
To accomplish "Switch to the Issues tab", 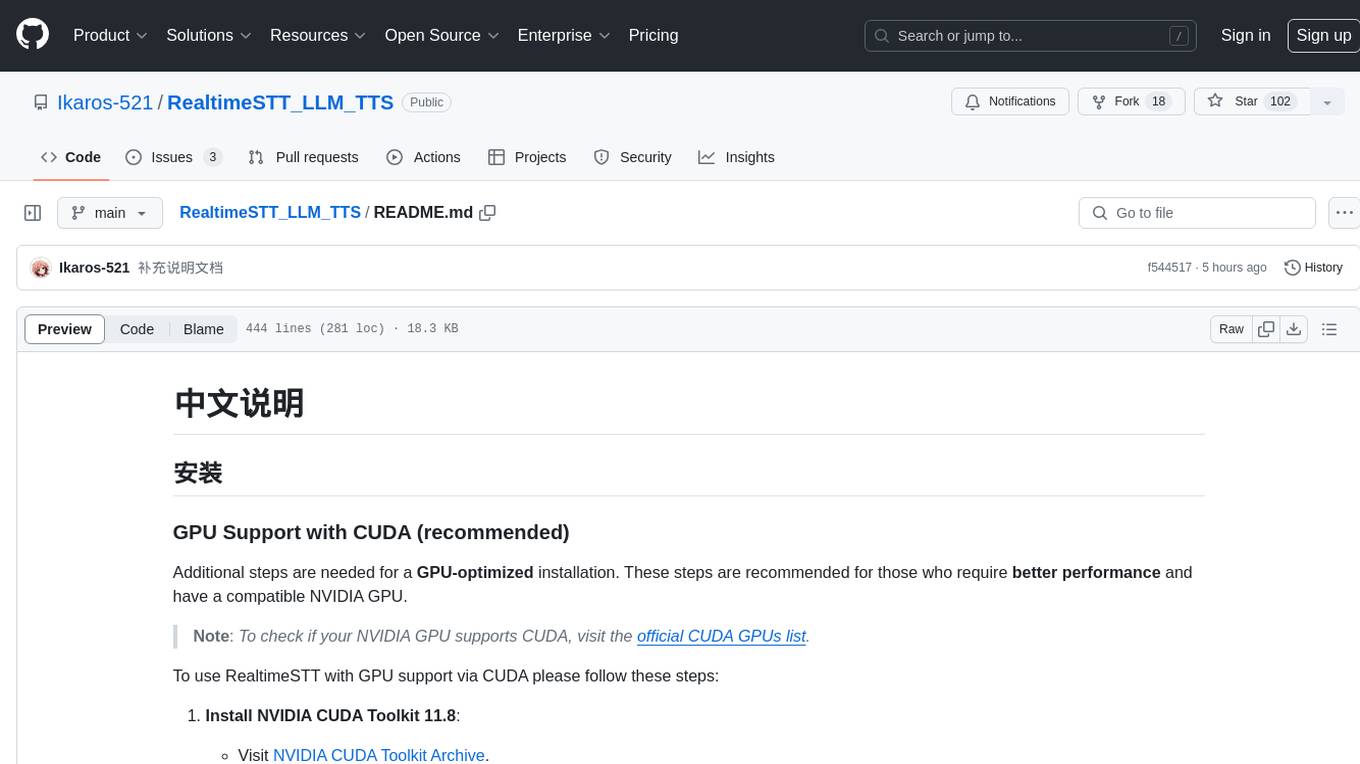I will 173,157.
